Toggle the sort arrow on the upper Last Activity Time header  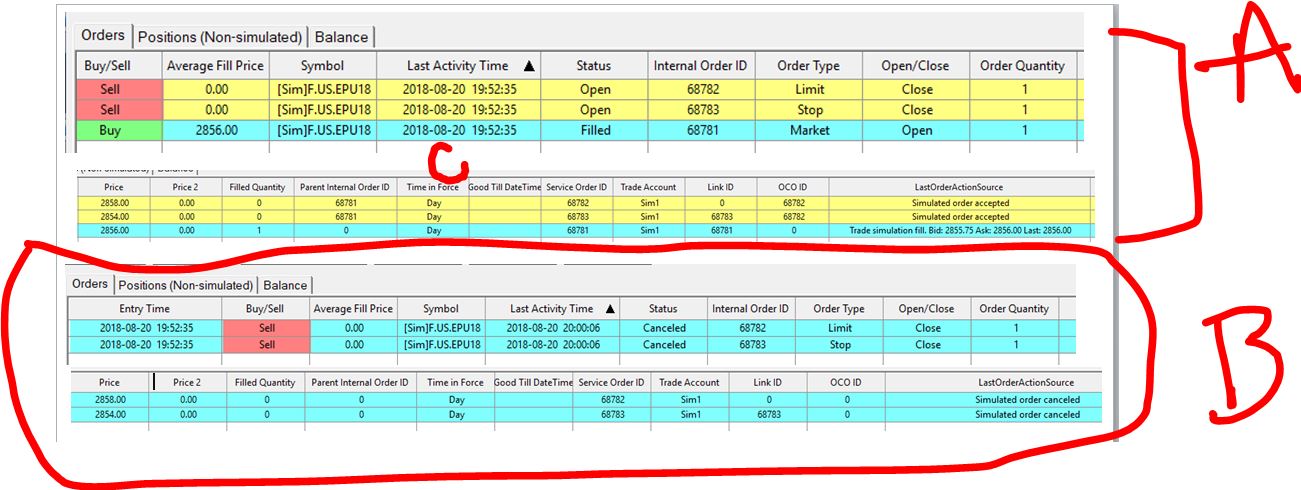click(x=529, y=66)
